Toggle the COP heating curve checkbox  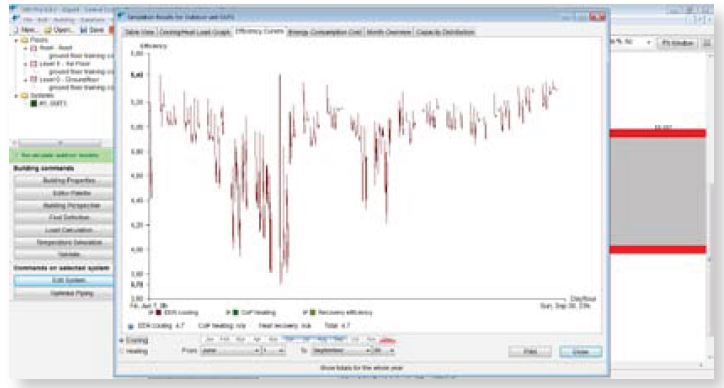tap(228, 313)
